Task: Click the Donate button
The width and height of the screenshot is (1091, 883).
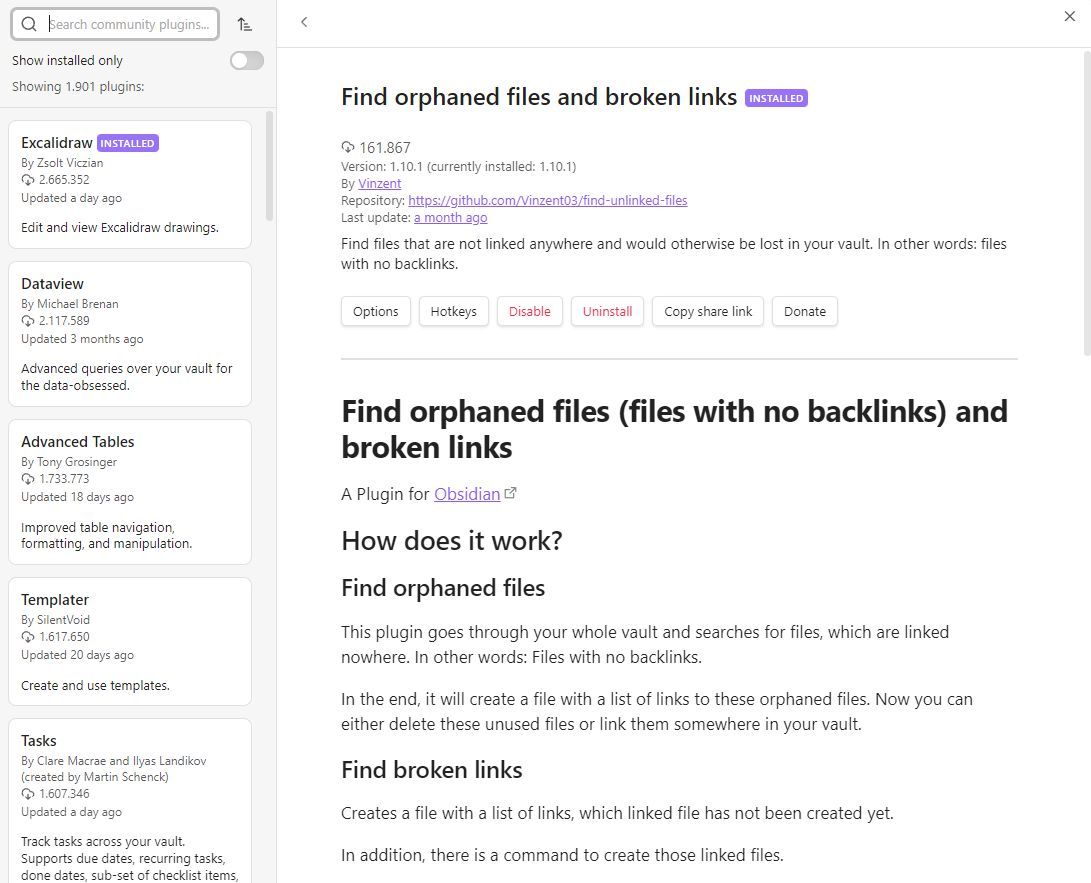Action: tap(805, 312)
